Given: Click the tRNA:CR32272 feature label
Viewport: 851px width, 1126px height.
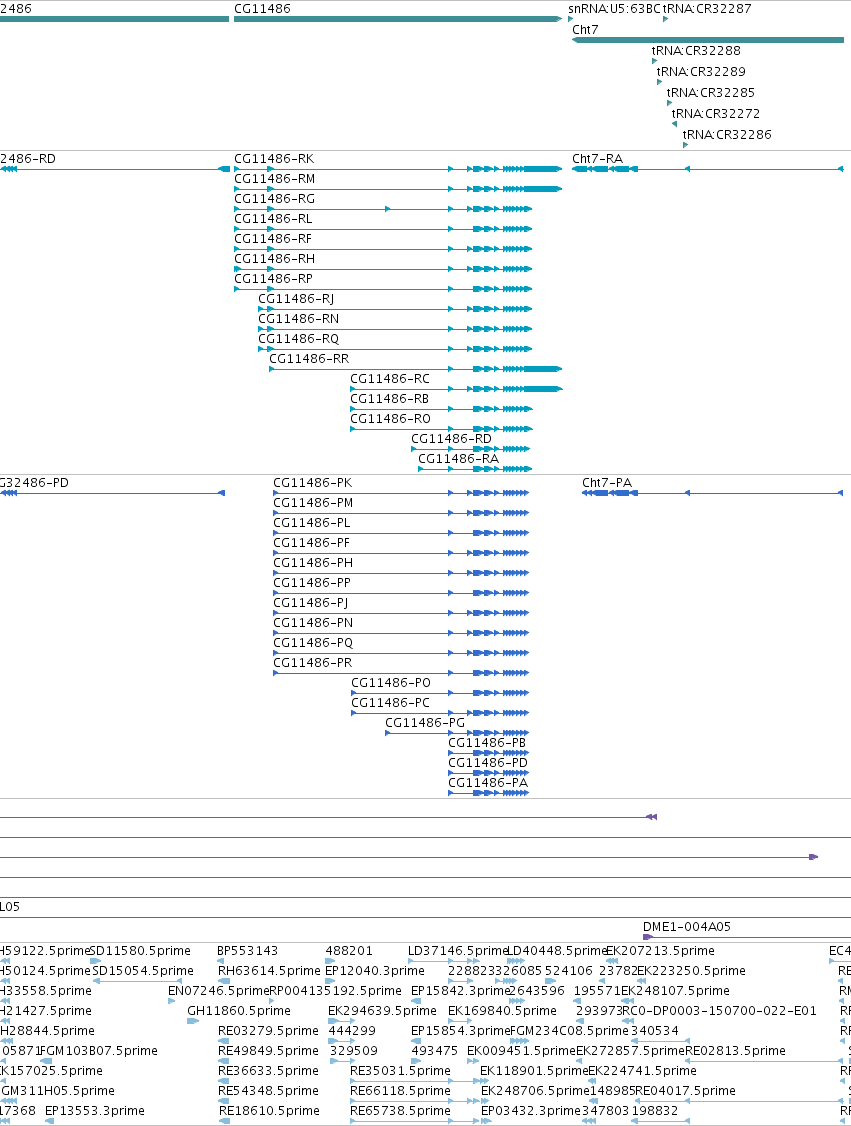Looking at the screenshot, I should pyautogui.click(x=716, y=113).
